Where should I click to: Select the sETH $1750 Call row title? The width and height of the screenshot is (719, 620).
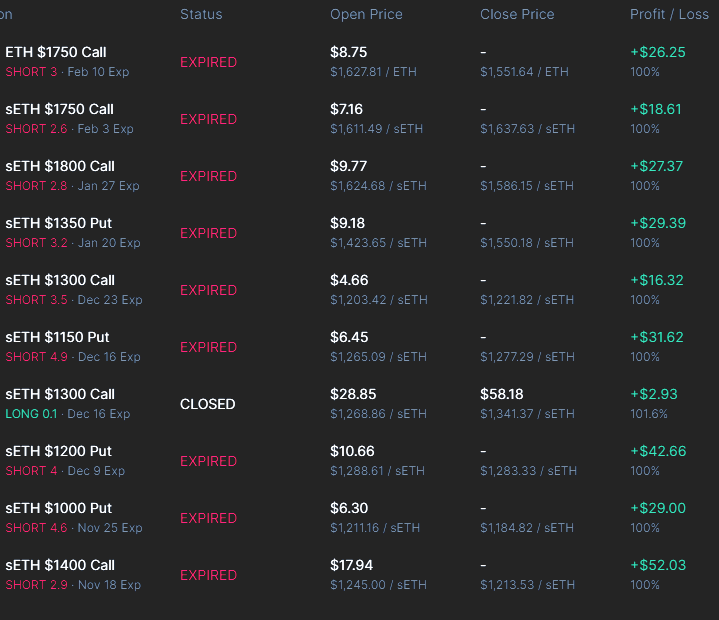tap(59, 109)
